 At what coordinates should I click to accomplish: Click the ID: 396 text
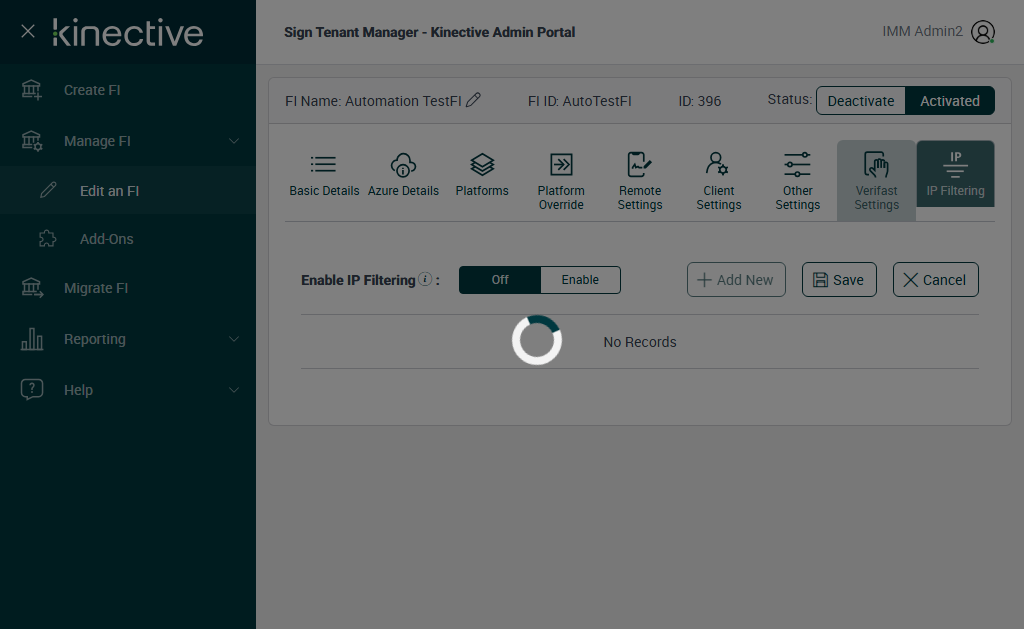pyautogui.click(x=699, y=101)
